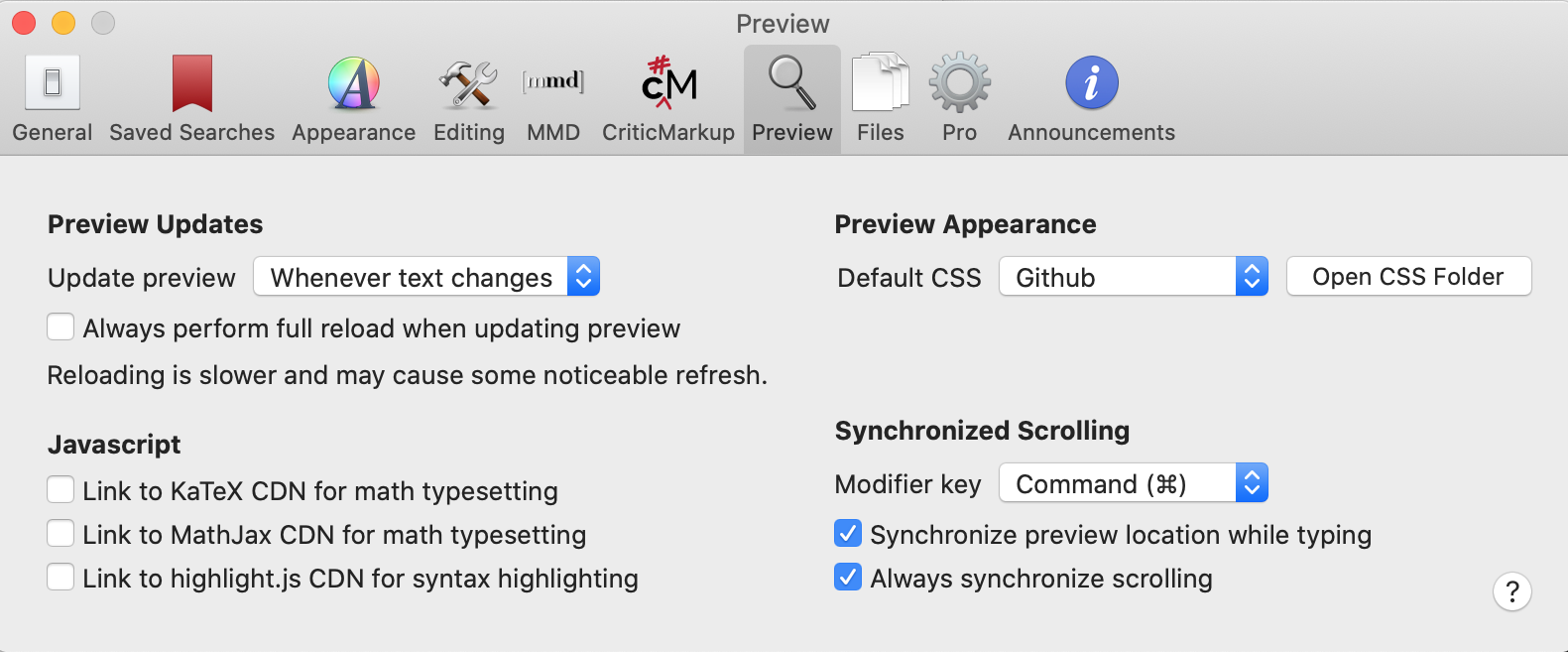Open the CriticMarkup preferences icon
The width and height of the screenshot is (1568, 652).
click(x=668, y=83)
